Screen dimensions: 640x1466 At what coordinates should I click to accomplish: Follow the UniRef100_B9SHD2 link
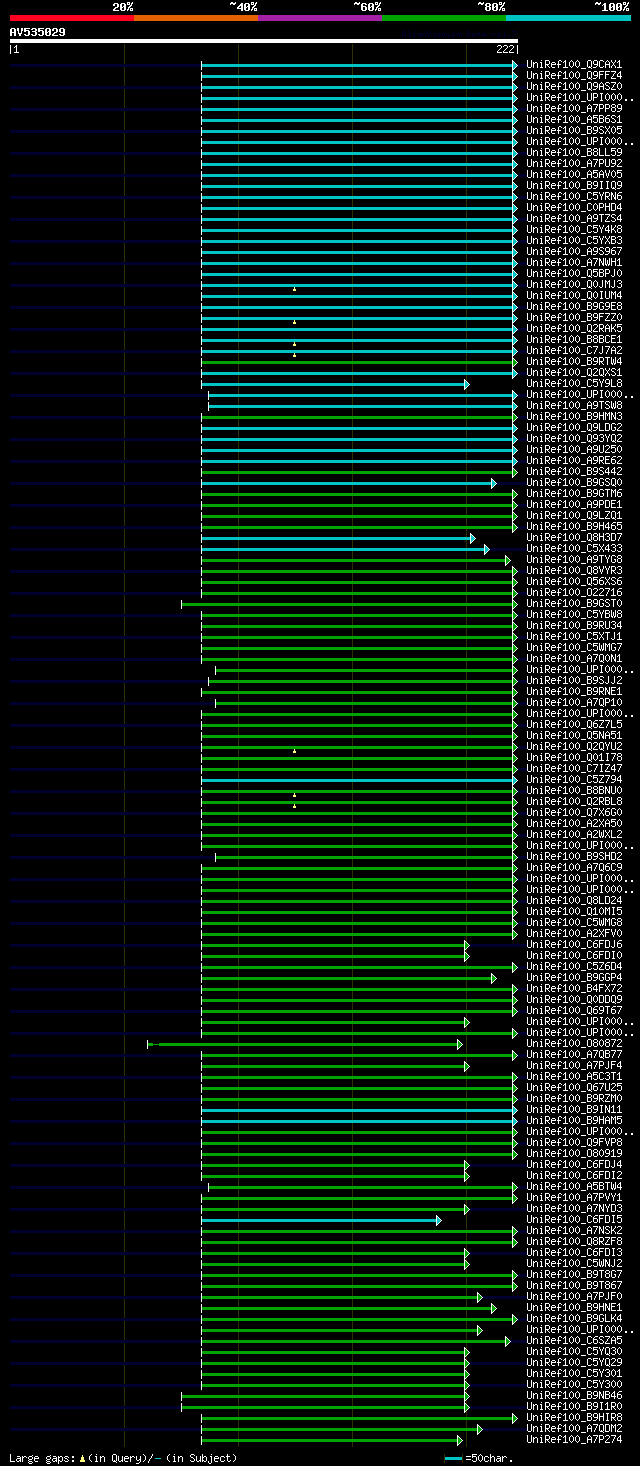[x=574, y=856]
